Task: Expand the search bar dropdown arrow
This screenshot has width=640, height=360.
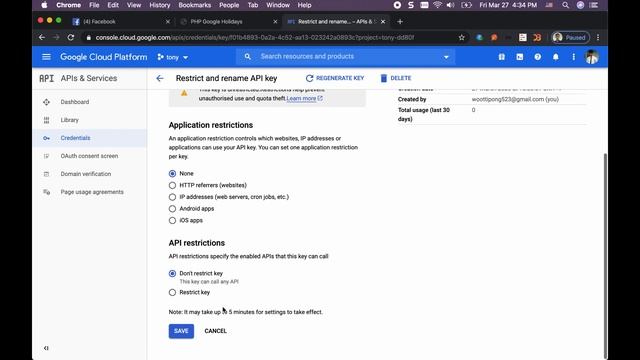Action: (x=446, y=57)
